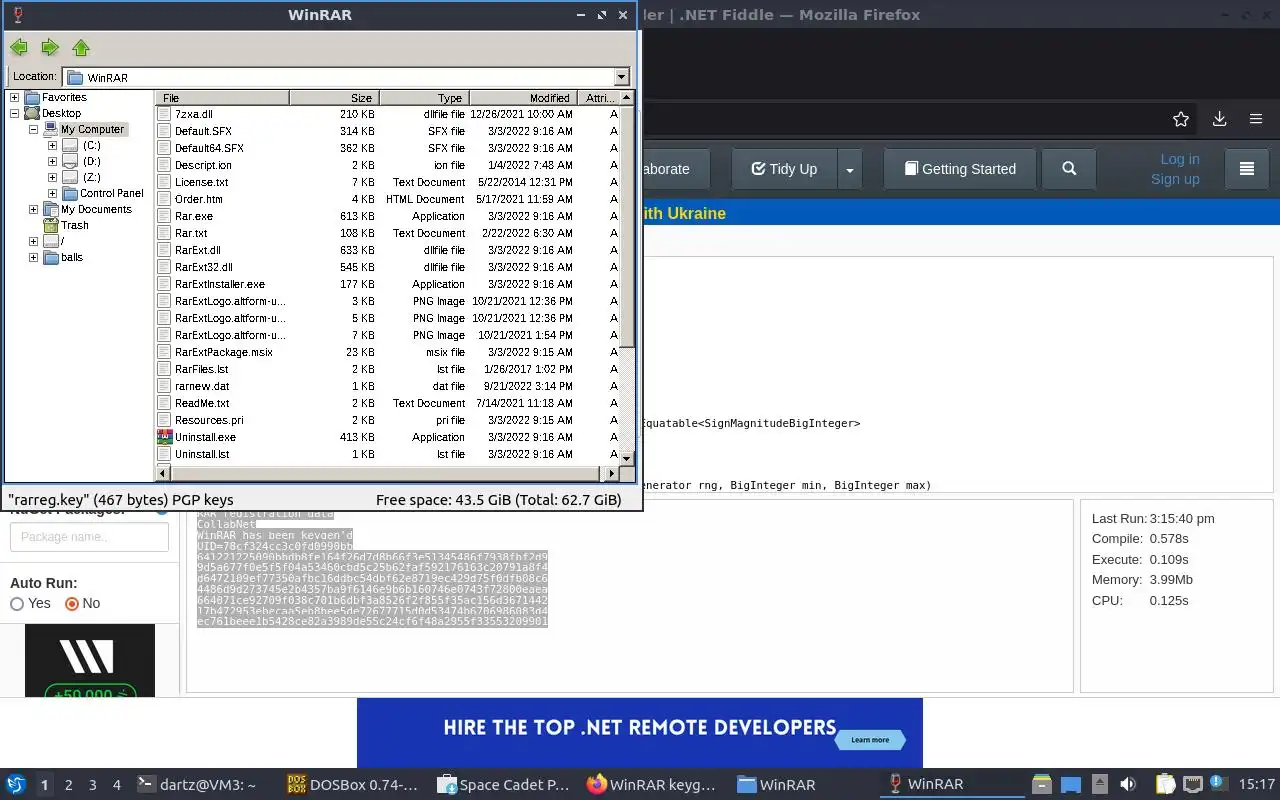Viewport: 1280px width, 800px height.
Task: Open the Fiddle hamburger menu button
Action: click(x=1246, y=169)
